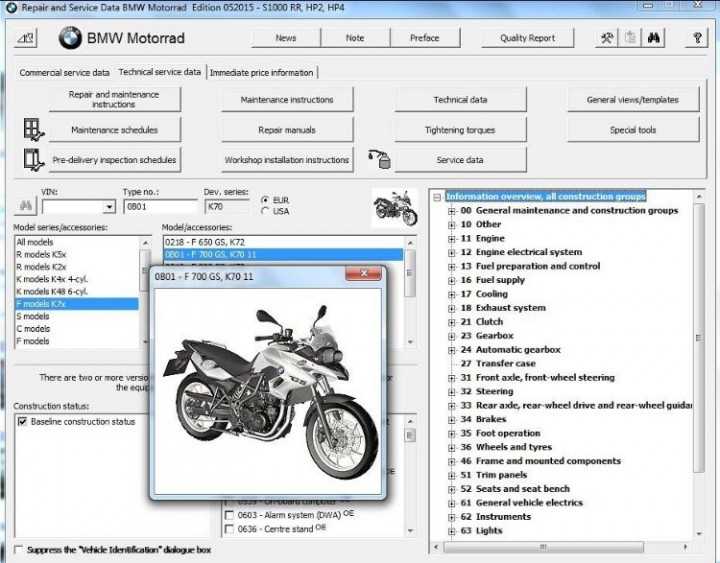Click Repair and maintenance instructions button
The height and width of the screenshot is (563, 720).
(114, 99)
